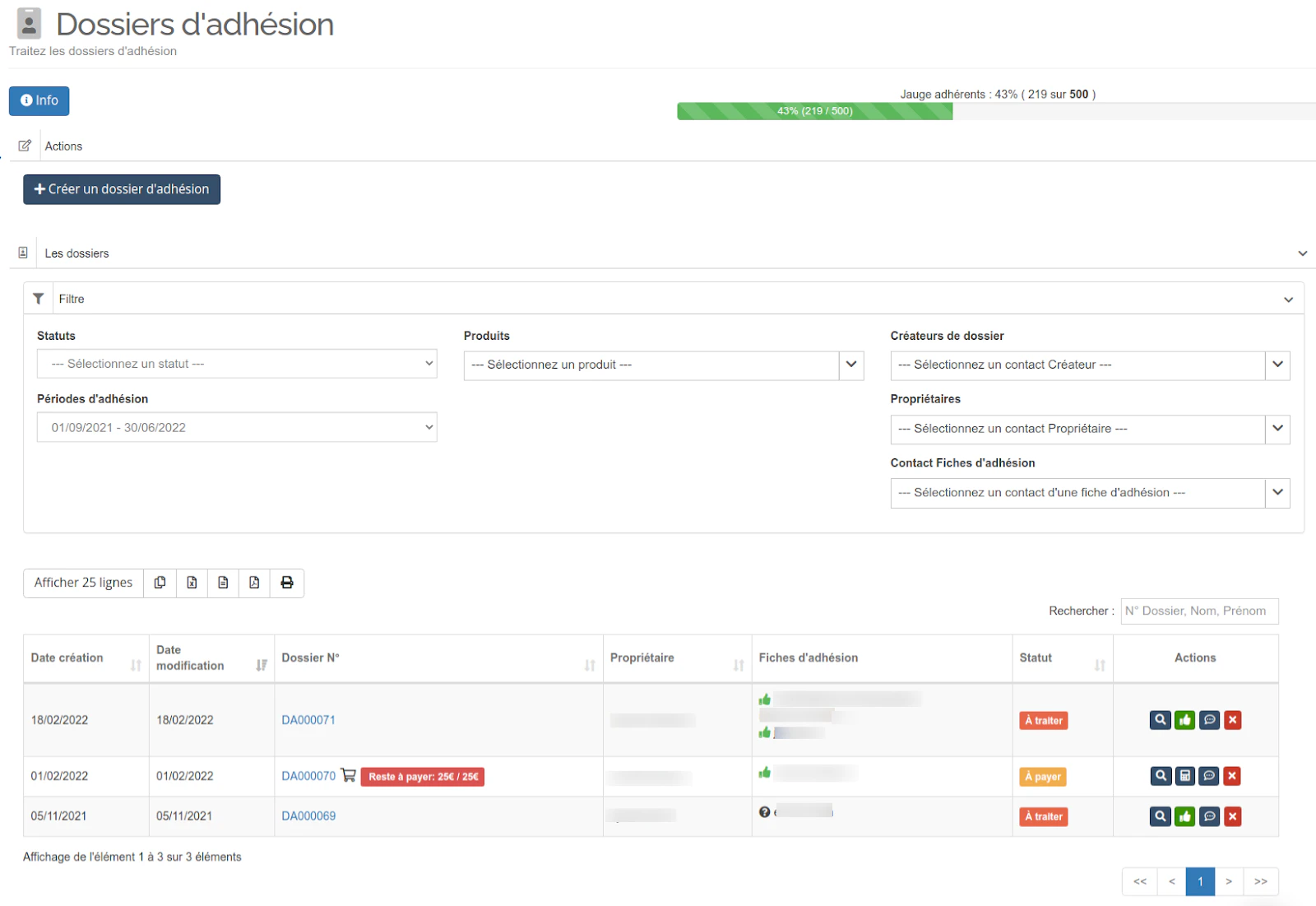
Task: Click the À traiter badge for DA000071
Action: (x=1044, y=721)
